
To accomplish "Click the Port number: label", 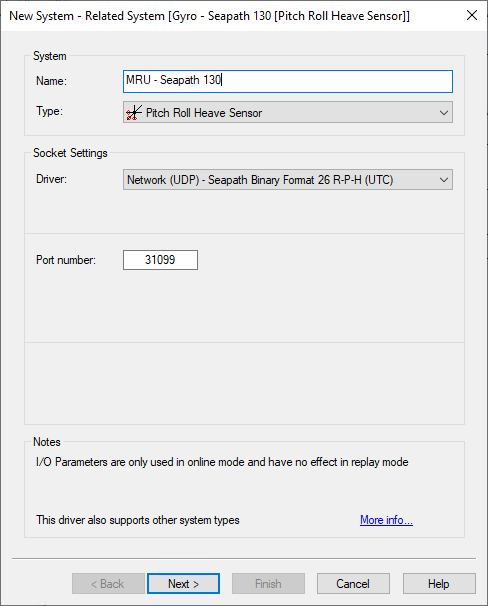I will pyautogui.click(x=66, y=260).
